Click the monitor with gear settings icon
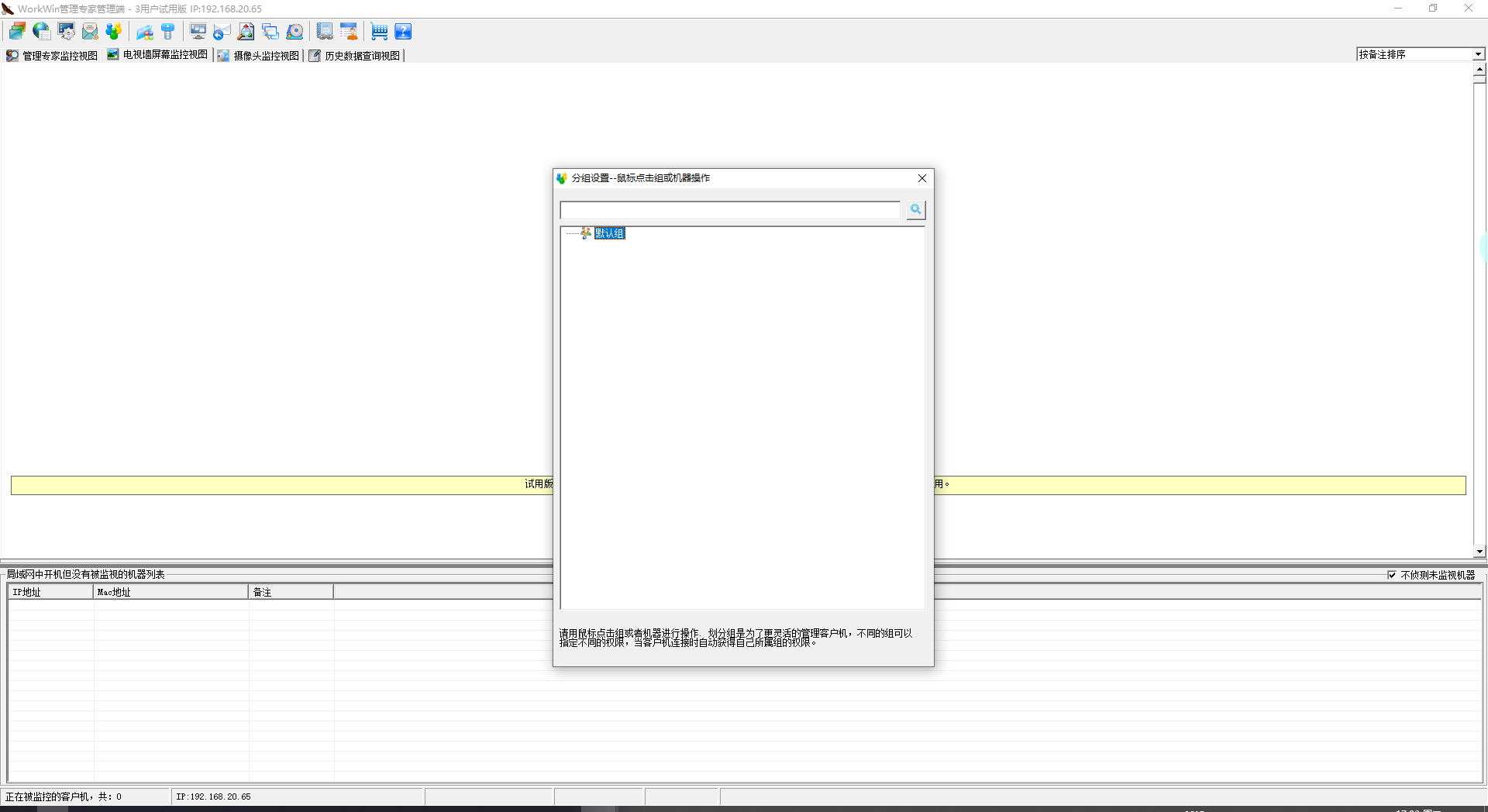 [66, 31]
